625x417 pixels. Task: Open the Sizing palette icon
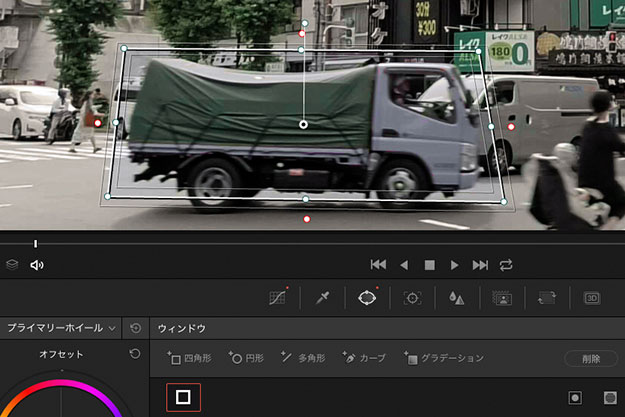546,298
